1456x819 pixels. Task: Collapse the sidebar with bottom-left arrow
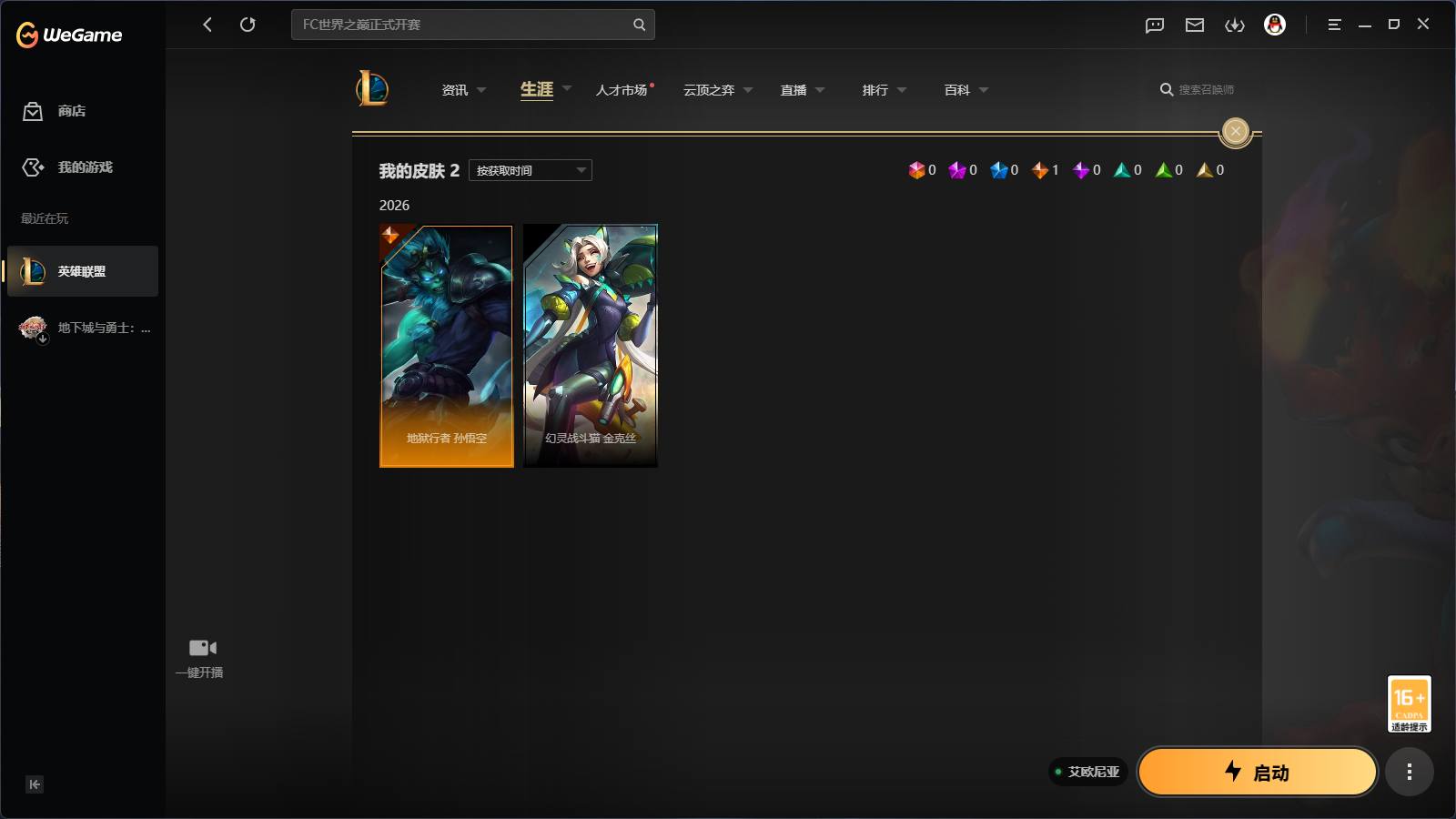click(35, 784)
